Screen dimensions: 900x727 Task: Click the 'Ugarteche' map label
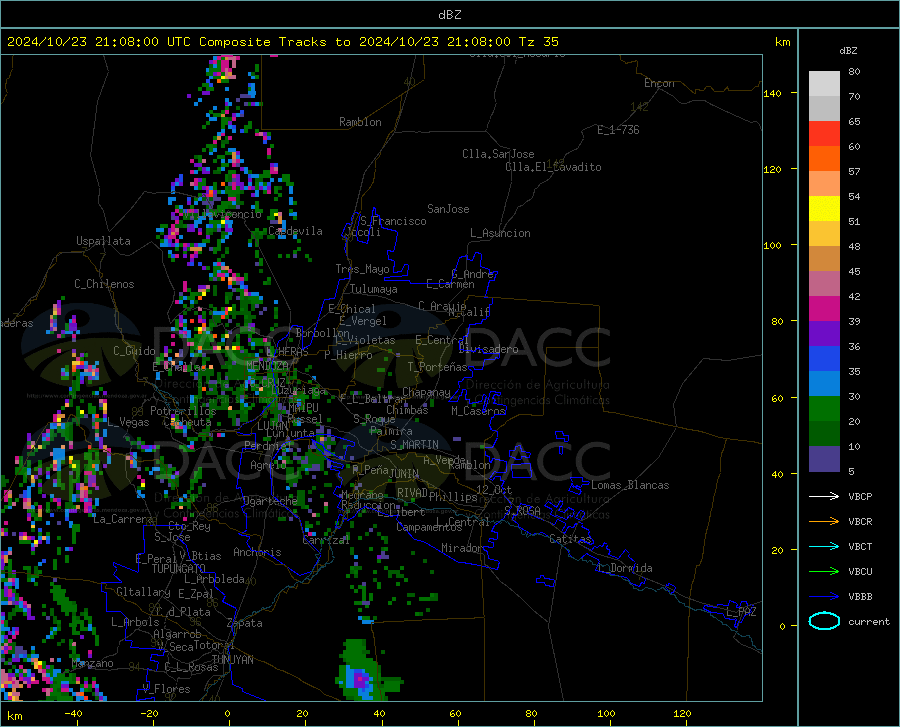[x=270, y=500]
